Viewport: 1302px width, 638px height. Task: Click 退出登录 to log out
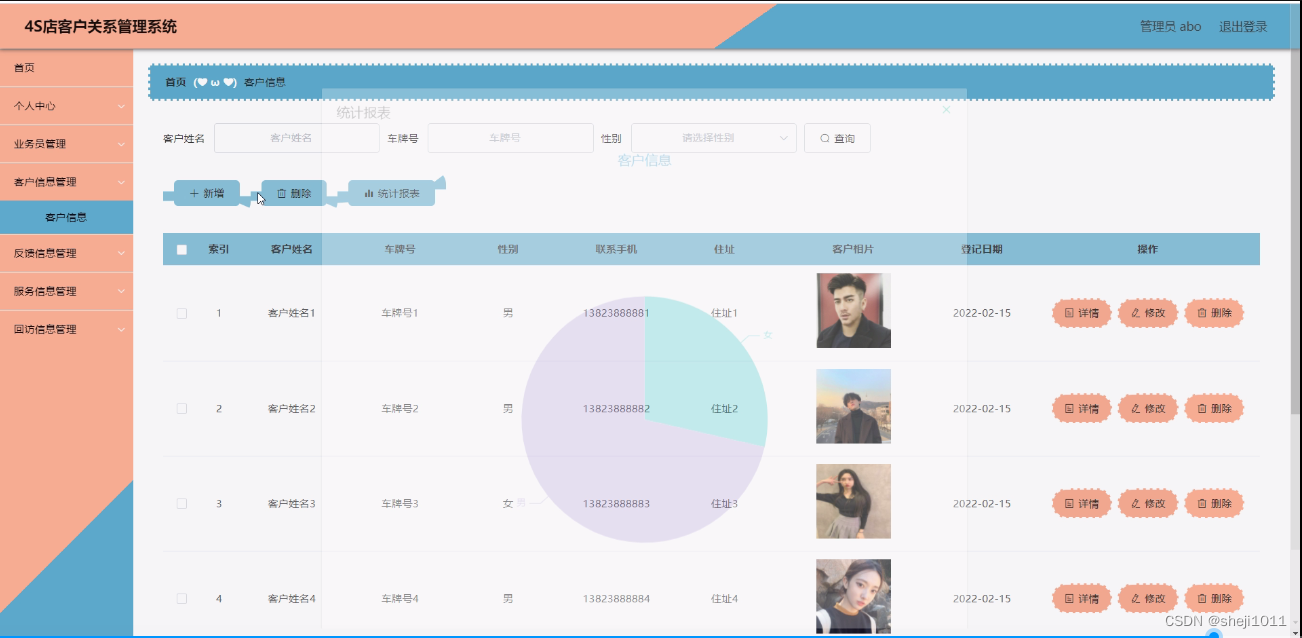[x=1241, y=27]
